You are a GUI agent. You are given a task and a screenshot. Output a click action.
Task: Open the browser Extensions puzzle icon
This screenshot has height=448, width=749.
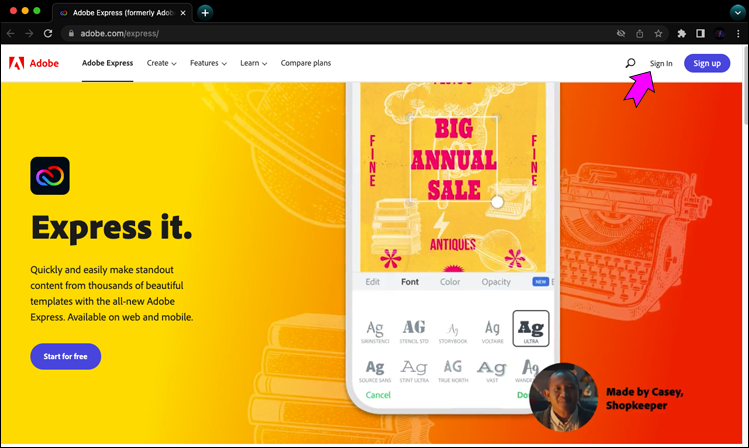pyautogui.click(x=682, y=33)
